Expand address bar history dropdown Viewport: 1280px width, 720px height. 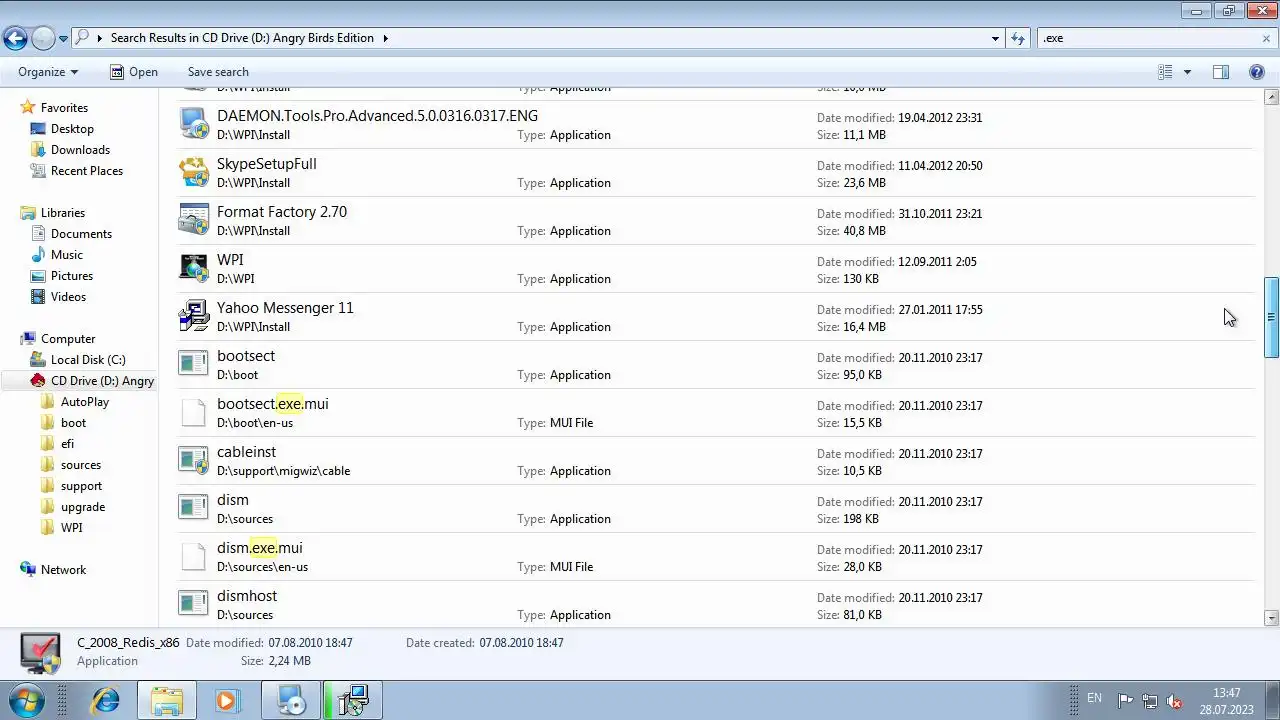(995, 38)
